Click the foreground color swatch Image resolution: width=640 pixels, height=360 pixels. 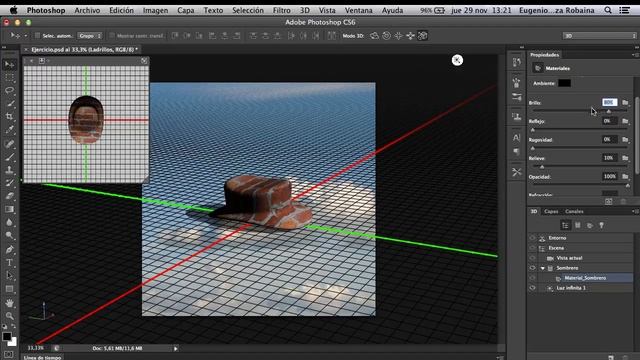click(7, 336)
